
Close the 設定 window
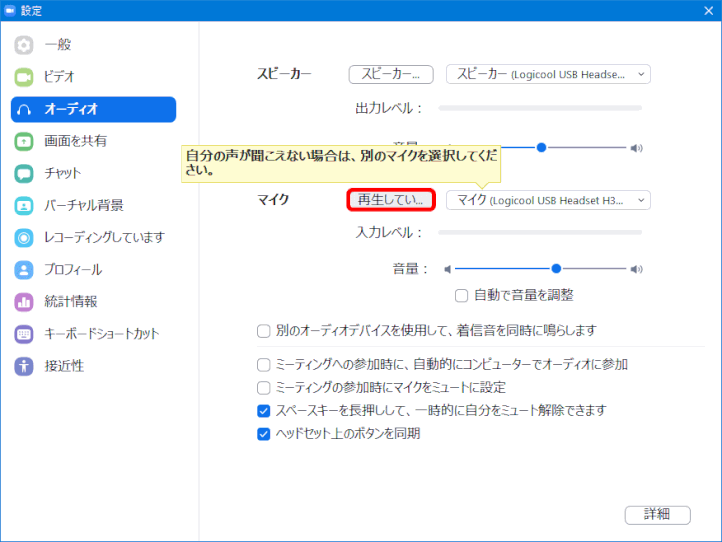tap(709, 10)
